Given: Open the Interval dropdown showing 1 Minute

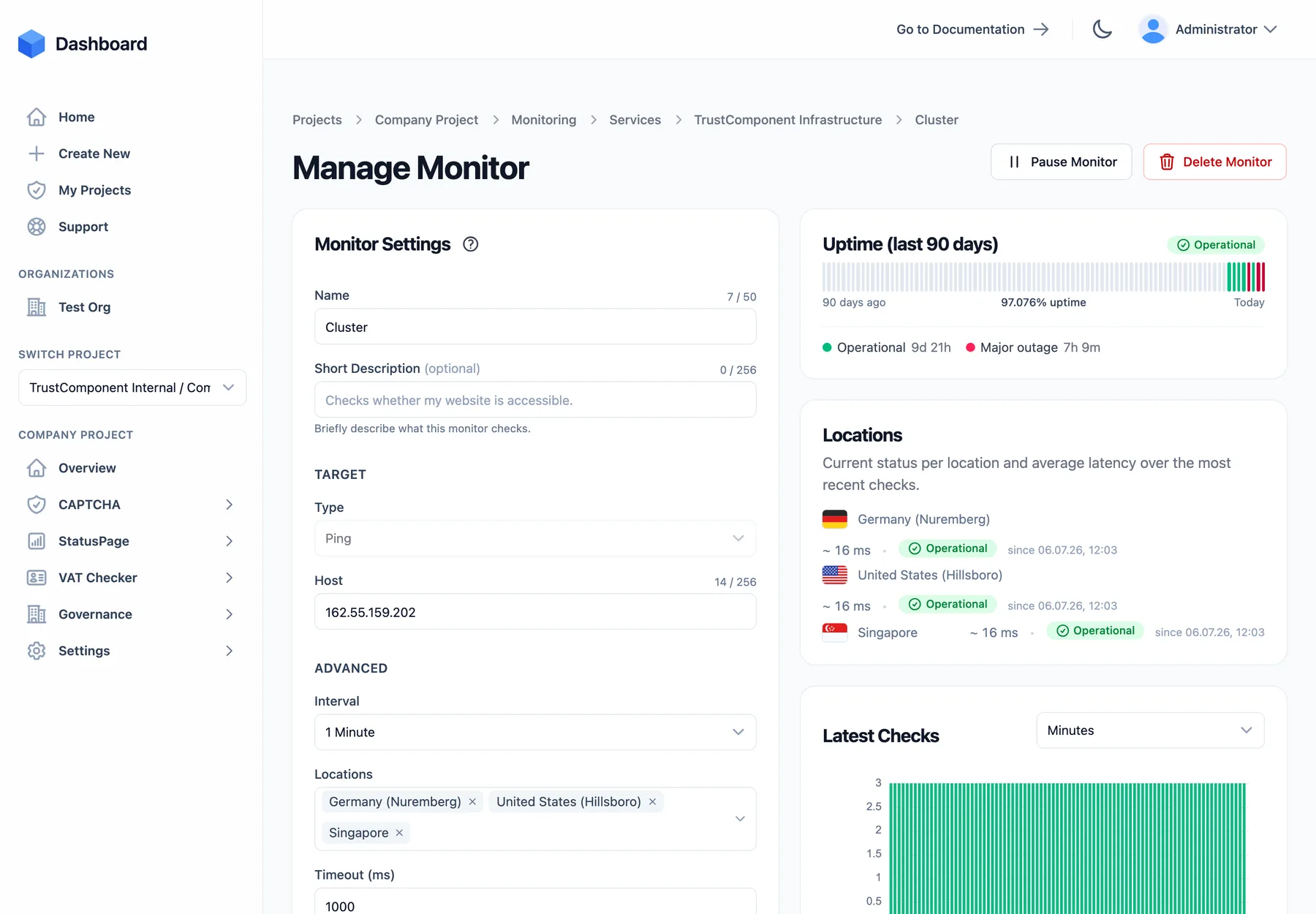Looking at the screenshot, I should click(x=535, y=732).
